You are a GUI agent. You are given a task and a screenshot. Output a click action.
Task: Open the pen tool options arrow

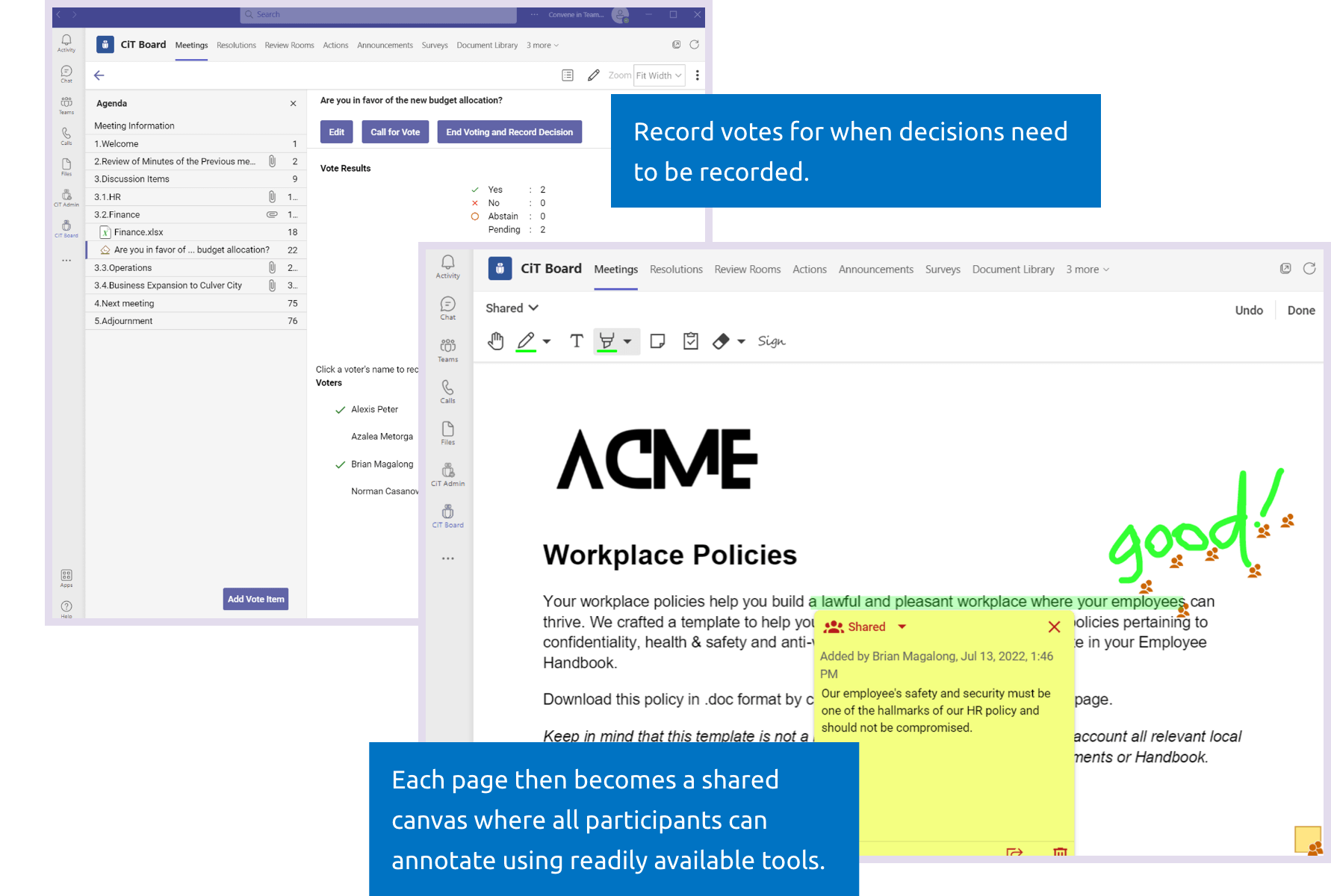click(x=547, y=341)
